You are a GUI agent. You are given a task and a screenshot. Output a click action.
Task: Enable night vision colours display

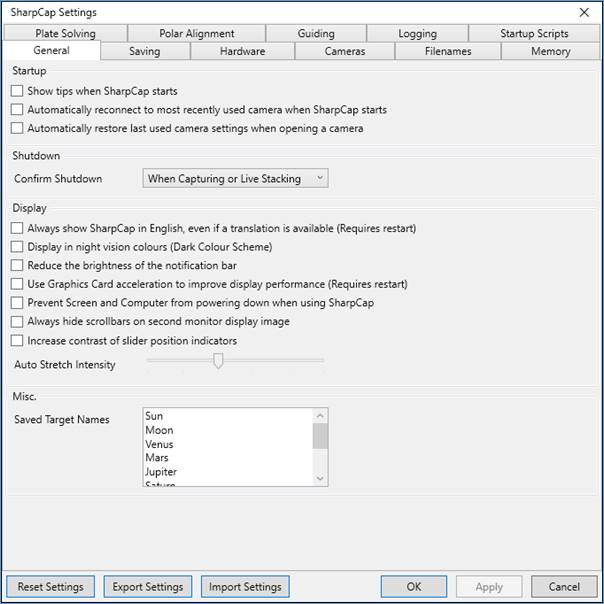pyautogui.click(x=17, y=247)
